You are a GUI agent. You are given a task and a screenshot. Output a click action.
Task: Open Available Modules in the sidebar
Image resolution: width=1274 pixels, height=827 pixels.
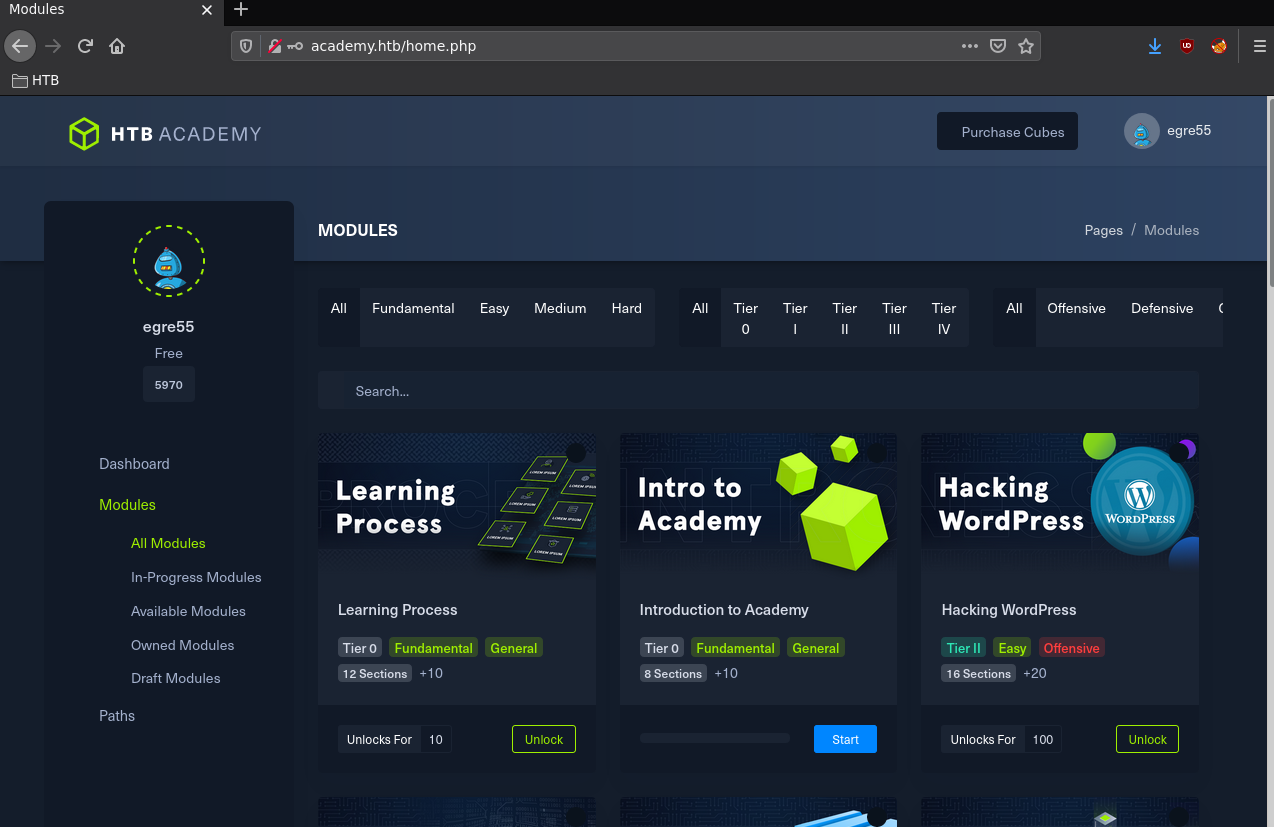(188, 611)
